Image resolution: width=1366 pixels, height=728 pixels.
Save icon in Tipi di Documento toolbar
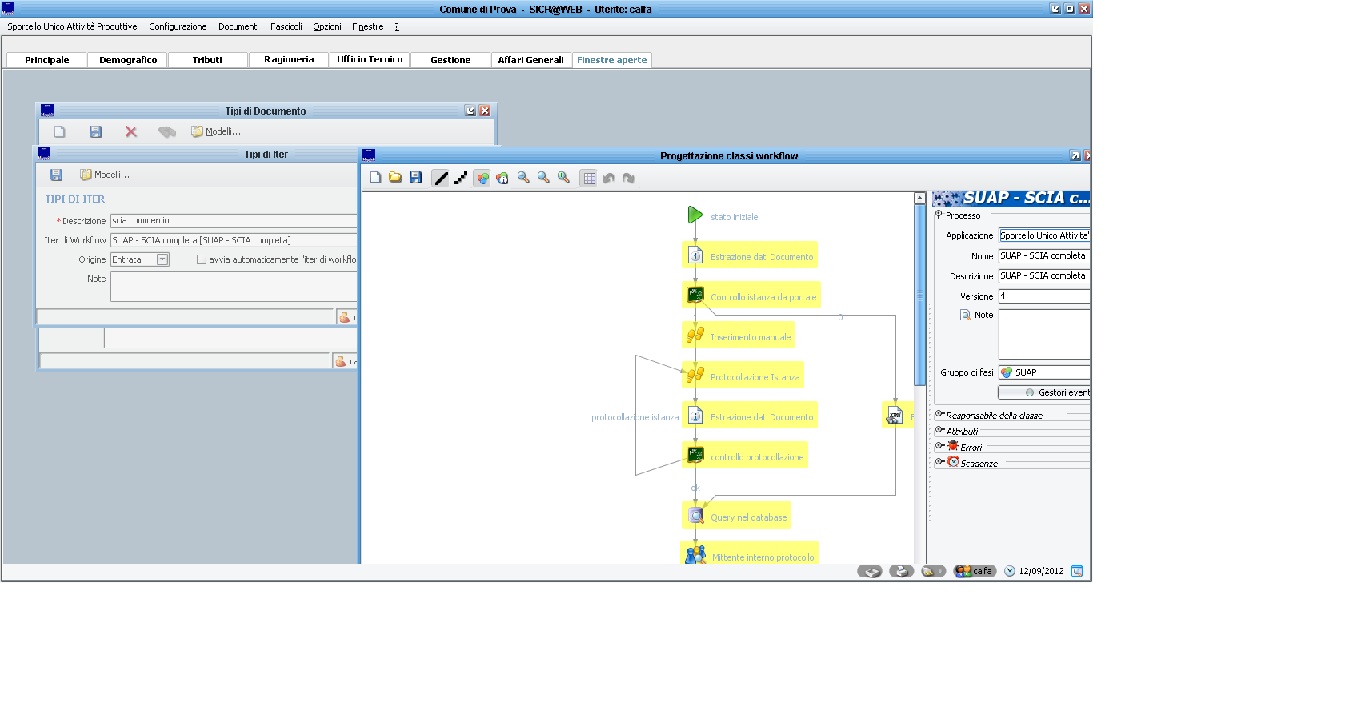[96, 131]
